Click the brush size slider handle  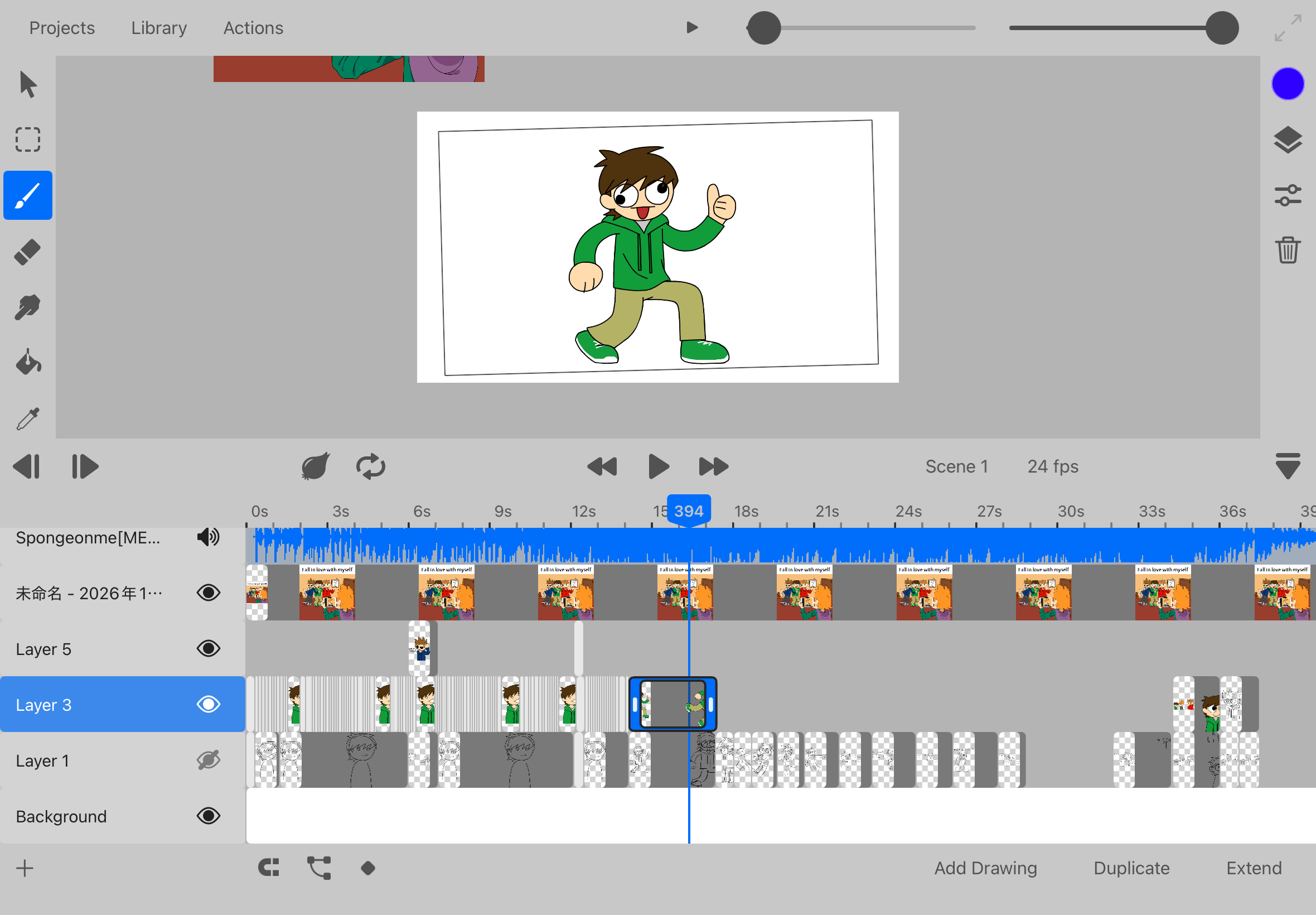point(765,27)
